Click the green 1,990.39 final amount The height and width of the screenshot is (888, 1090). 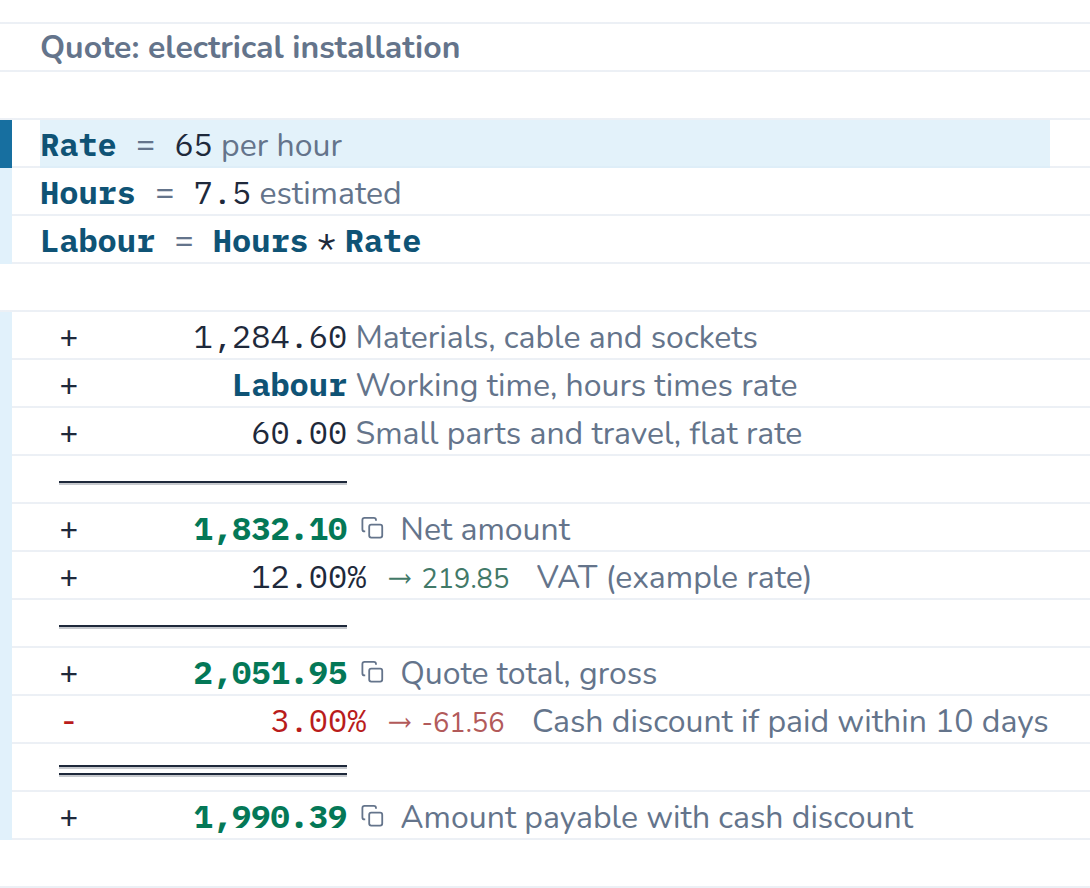coord(270,818)
